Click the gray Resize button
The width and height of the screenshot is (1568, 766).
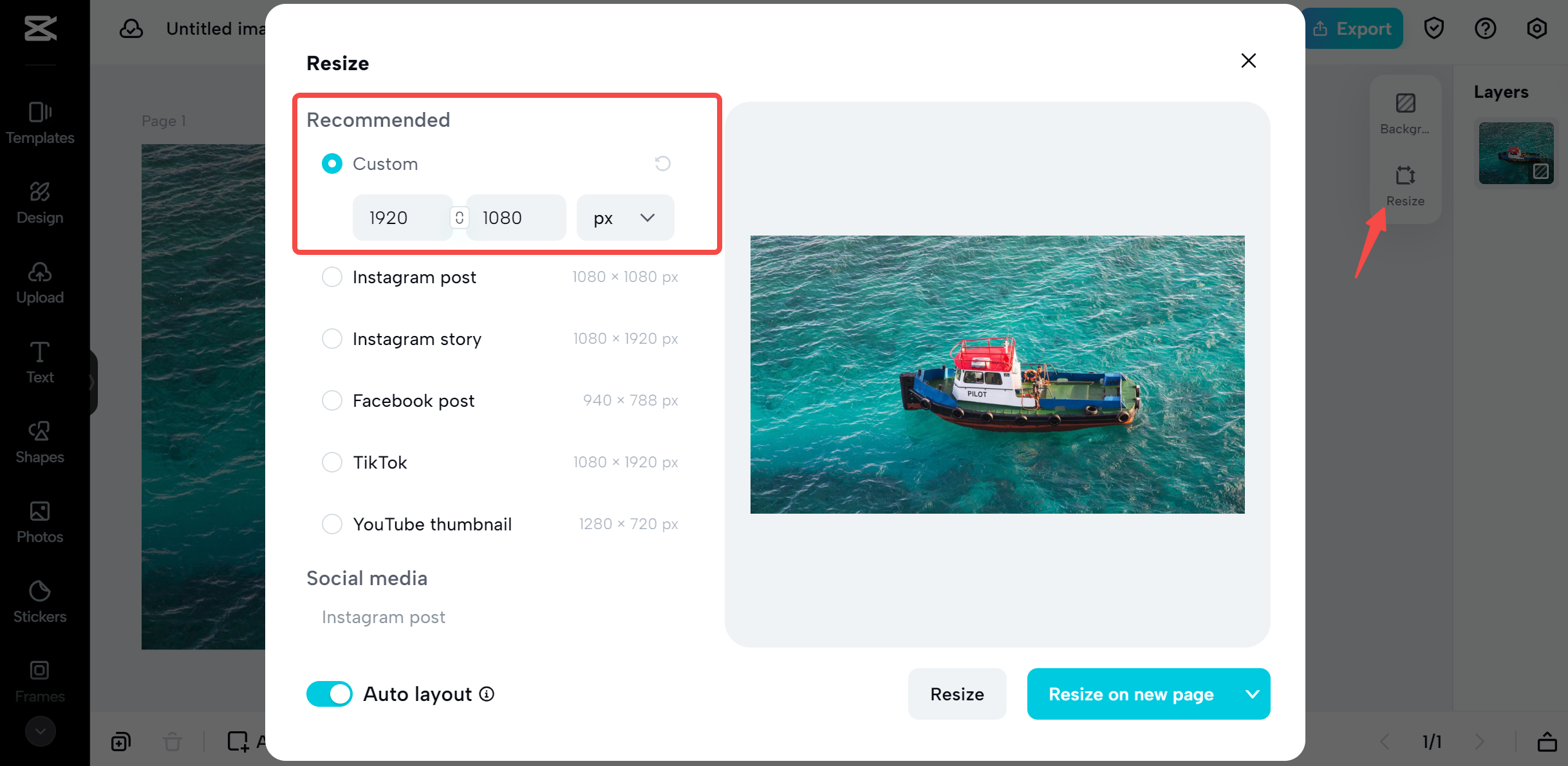coord(957,694)
